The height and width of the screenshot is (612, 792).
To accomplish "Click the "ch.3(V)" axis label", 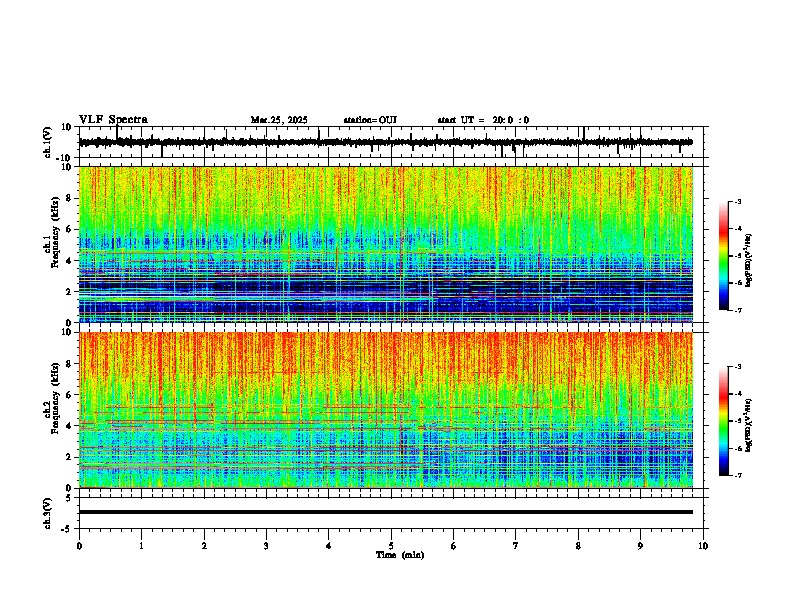I will [x=48, y=513].
